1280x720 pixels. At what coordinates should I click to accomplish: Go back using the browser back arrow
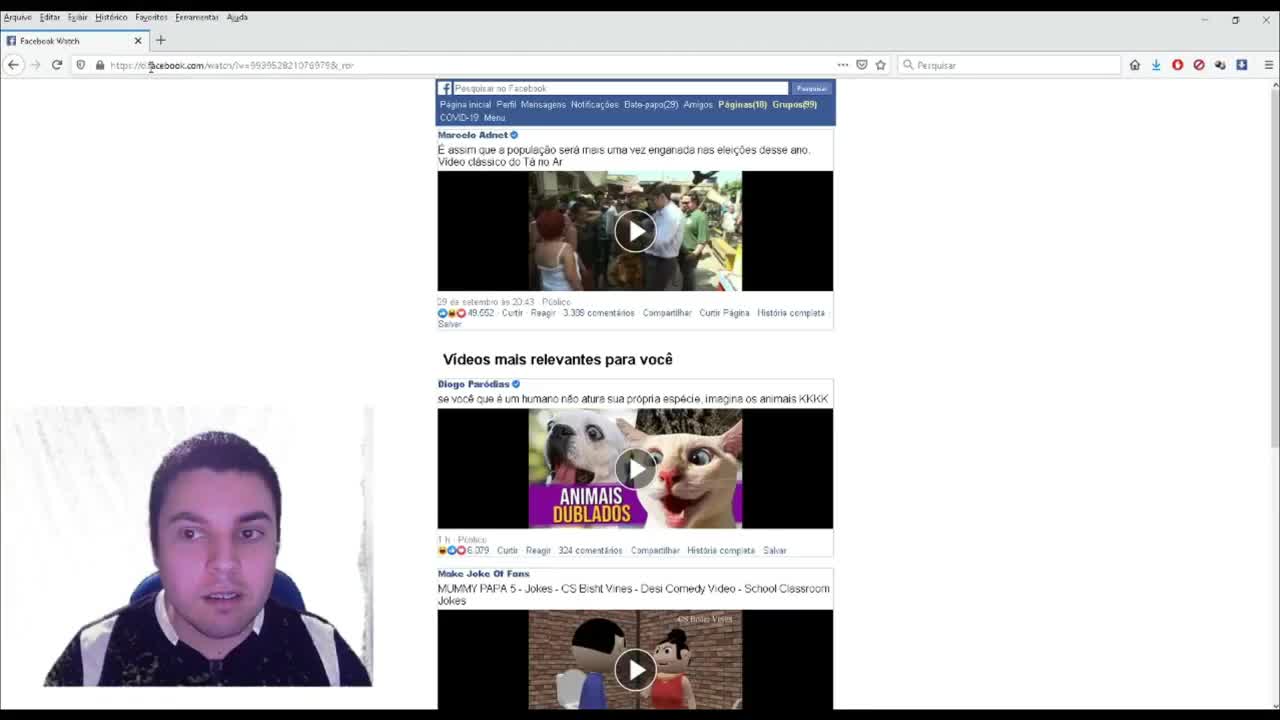point(13,65)
